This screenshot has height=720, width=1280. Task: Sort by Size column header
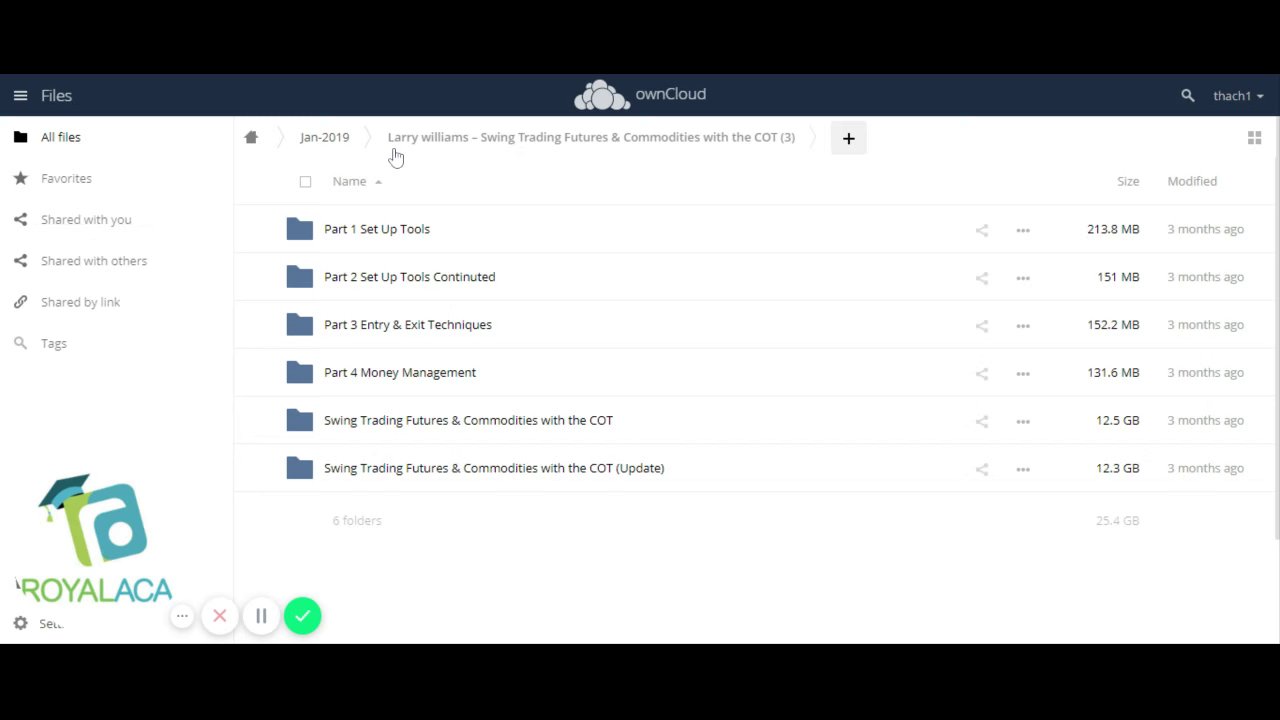(1128, 181)
